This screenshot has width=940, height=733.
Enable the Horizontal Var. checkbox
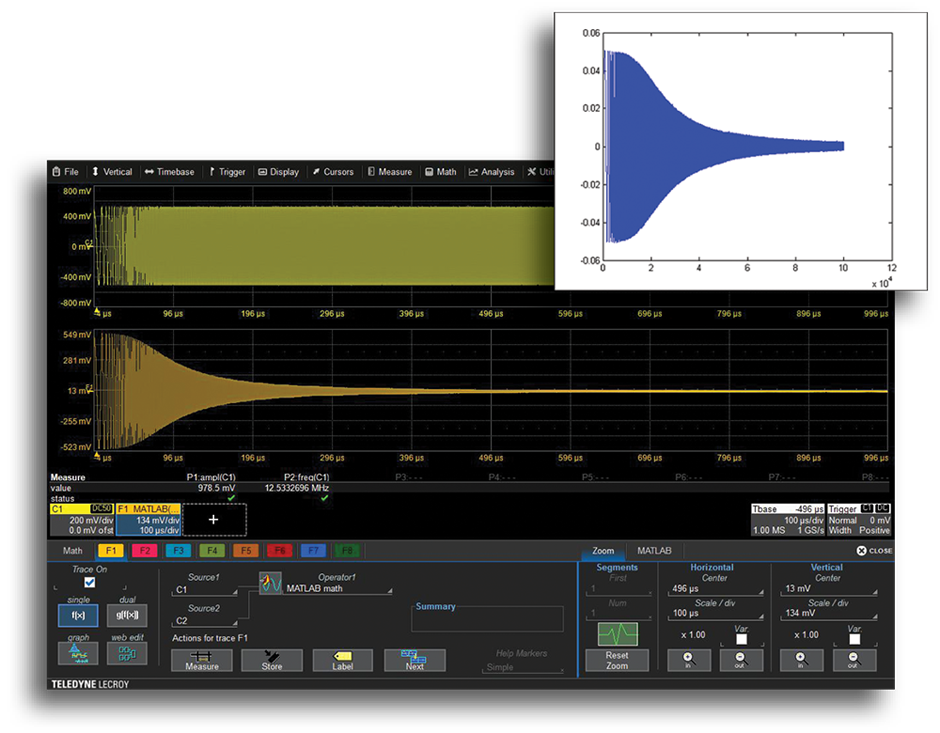tap(741, 638)
